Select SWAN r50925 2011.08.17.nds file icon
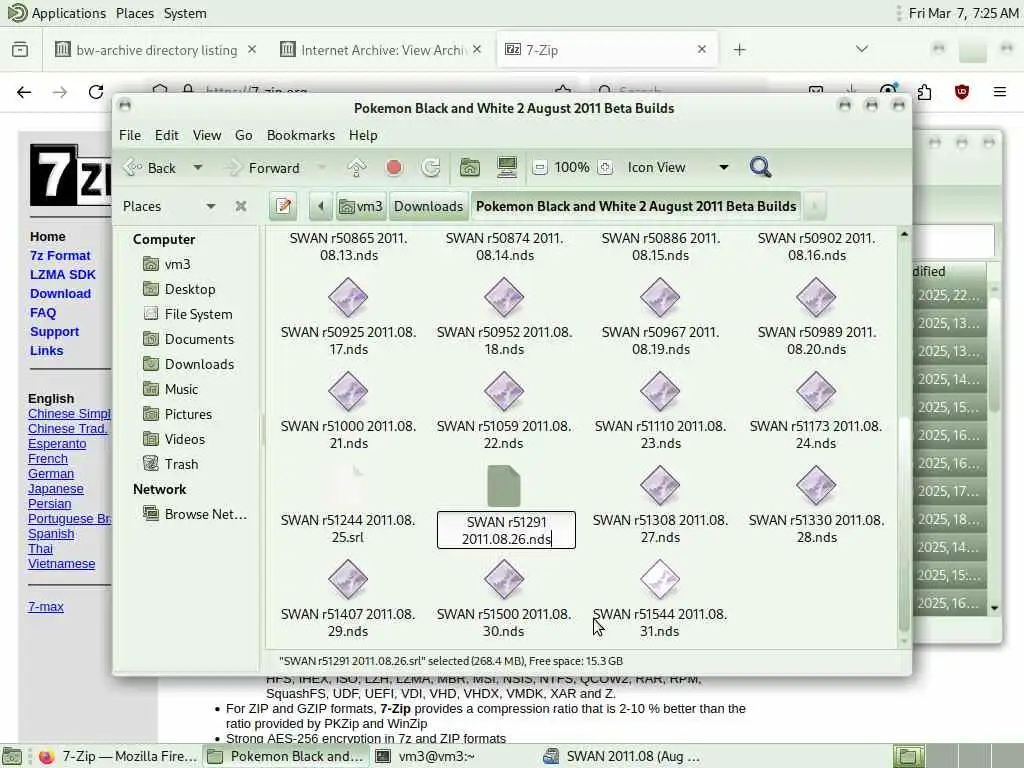The width and height of the screenshot is (1024, 768). click(348, 297)
